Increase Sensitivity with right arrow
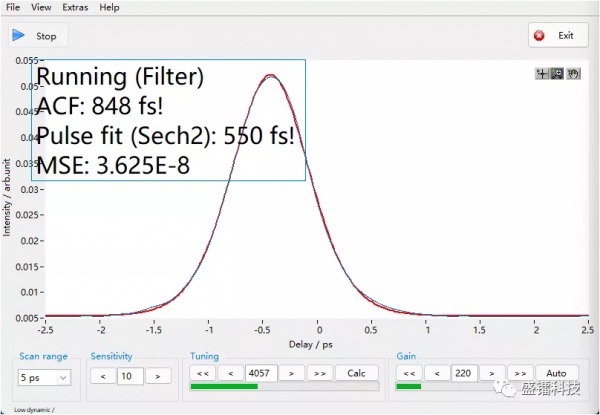 point(158,376)
